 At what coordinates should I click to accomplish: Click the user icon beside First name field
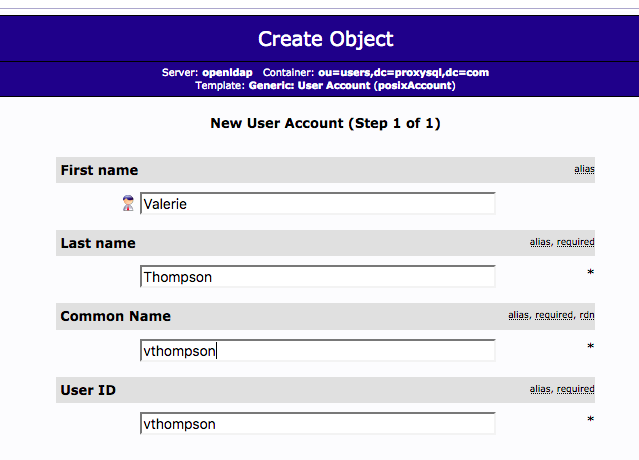click(128, 204)
